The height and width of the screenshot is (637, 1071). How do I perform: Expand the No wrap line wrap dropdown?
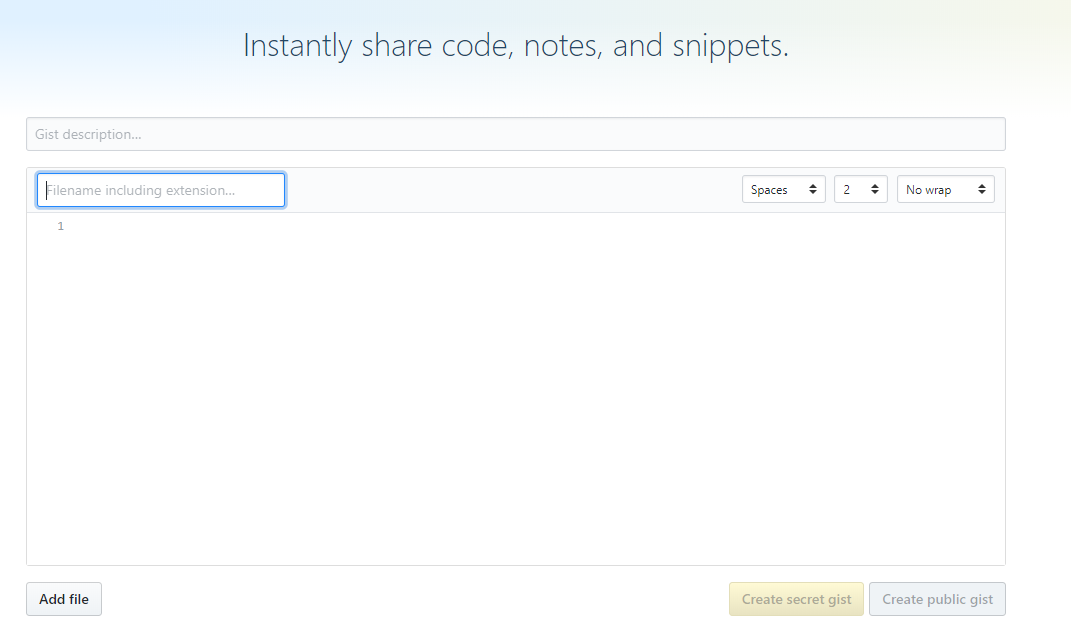[945, 189]
